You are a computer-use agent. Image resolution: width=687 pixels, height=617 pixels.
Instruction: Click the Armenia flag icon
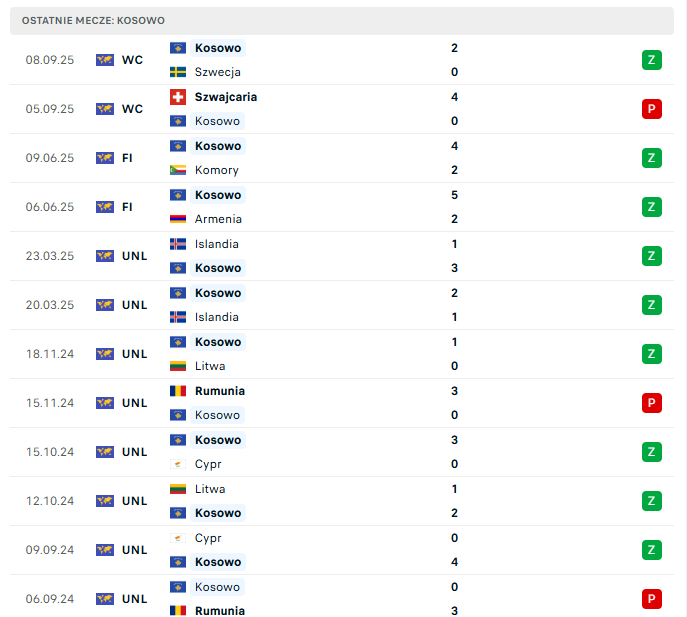pyautogui.click(x=178, y=219)
